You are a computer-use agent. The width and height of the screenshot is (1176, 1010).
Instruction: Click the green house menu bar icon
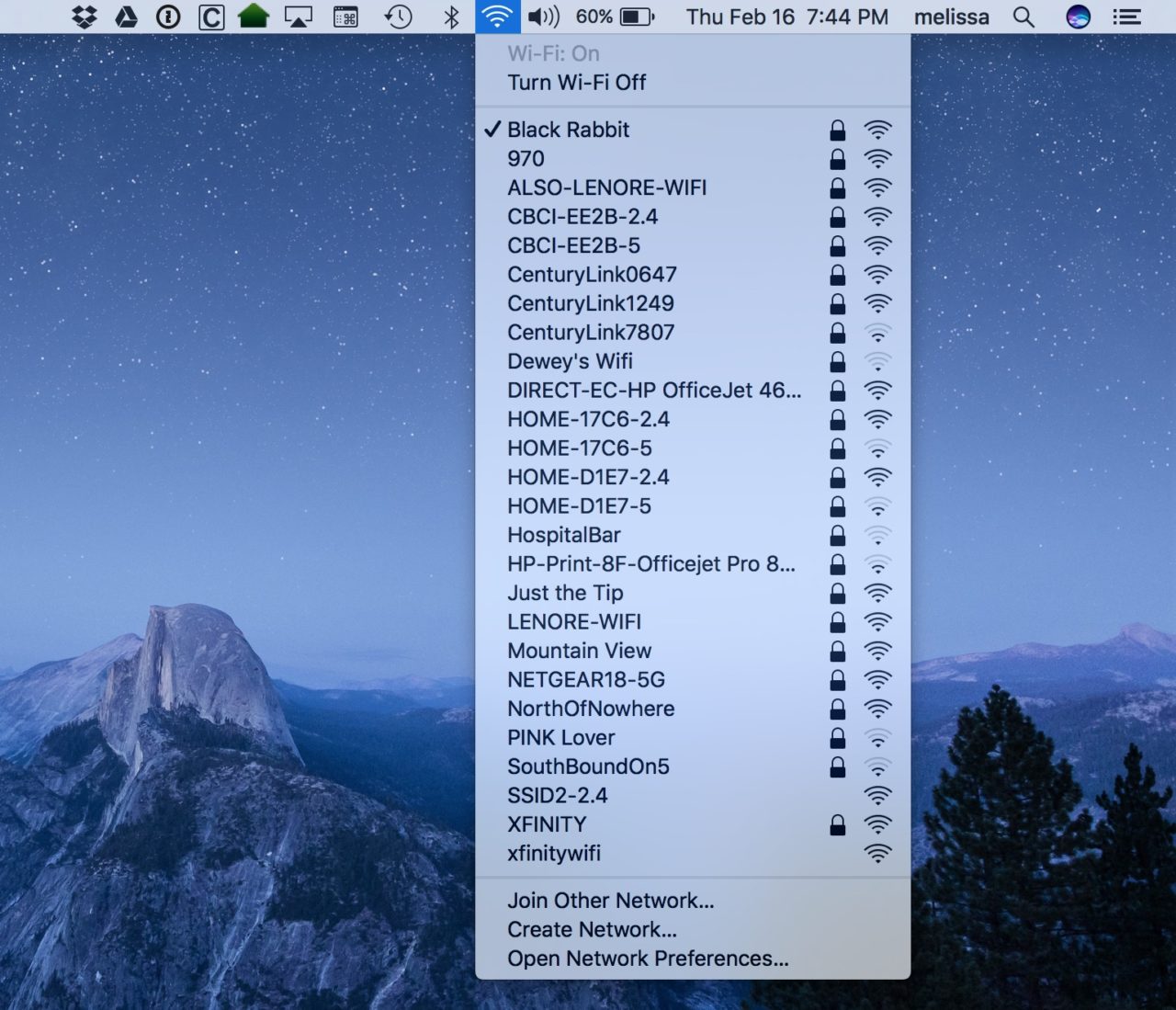(254, 17)
